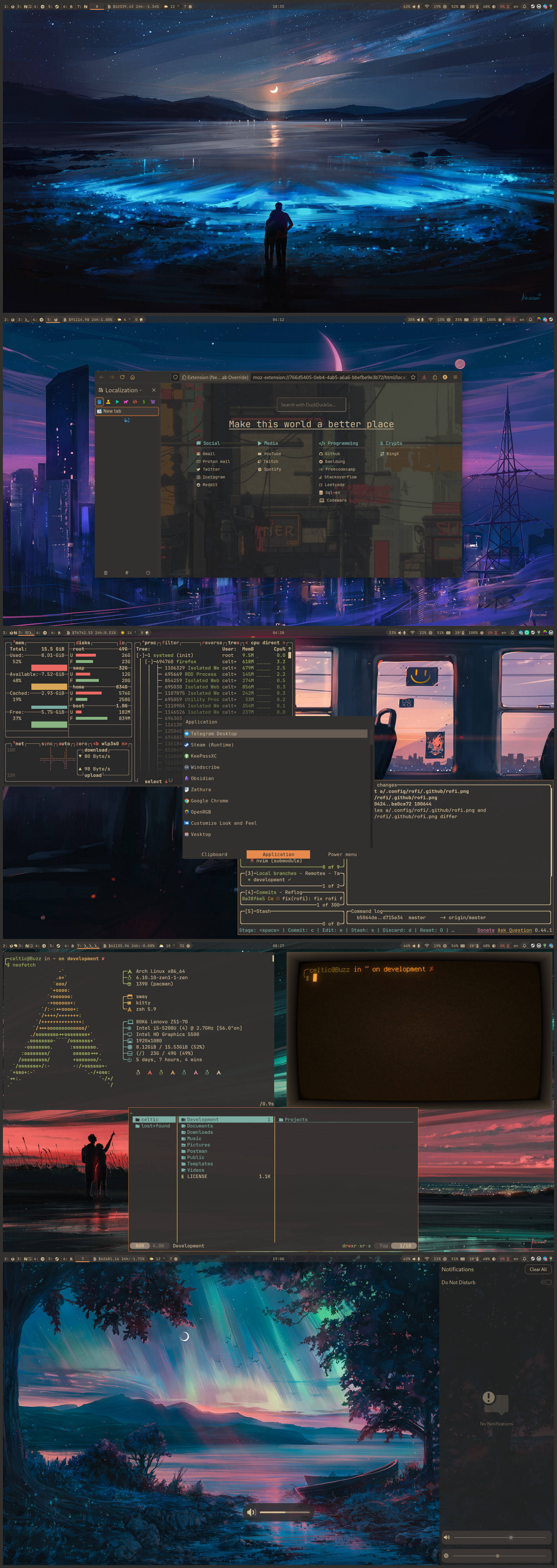Select the orange code workspace icon
The height and width of the screenshot is (1568, 557).
(135, 402)
